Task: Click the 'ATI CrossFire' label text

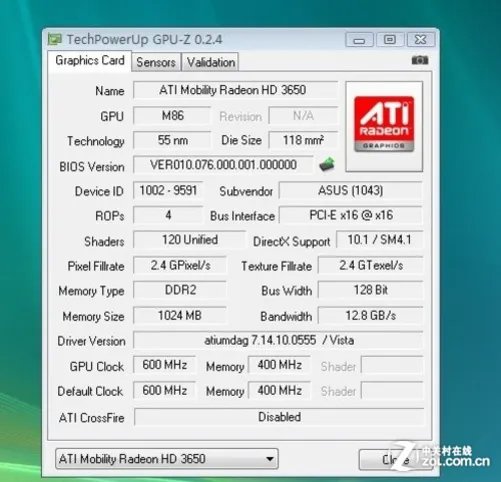Action: pos(92,418)
